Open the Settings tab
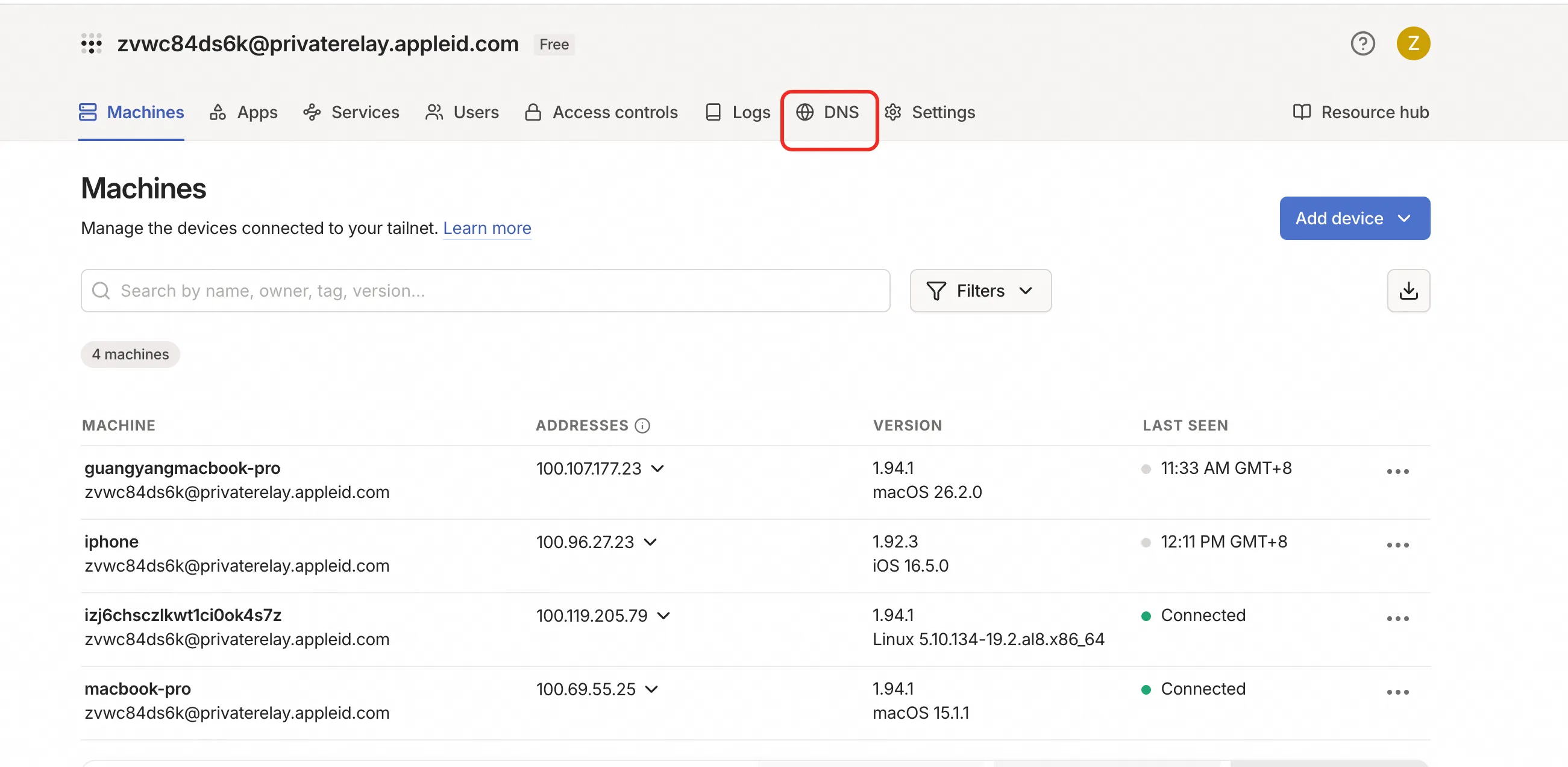Screen dimensions: 1568x767 click(x=929, y=112)
